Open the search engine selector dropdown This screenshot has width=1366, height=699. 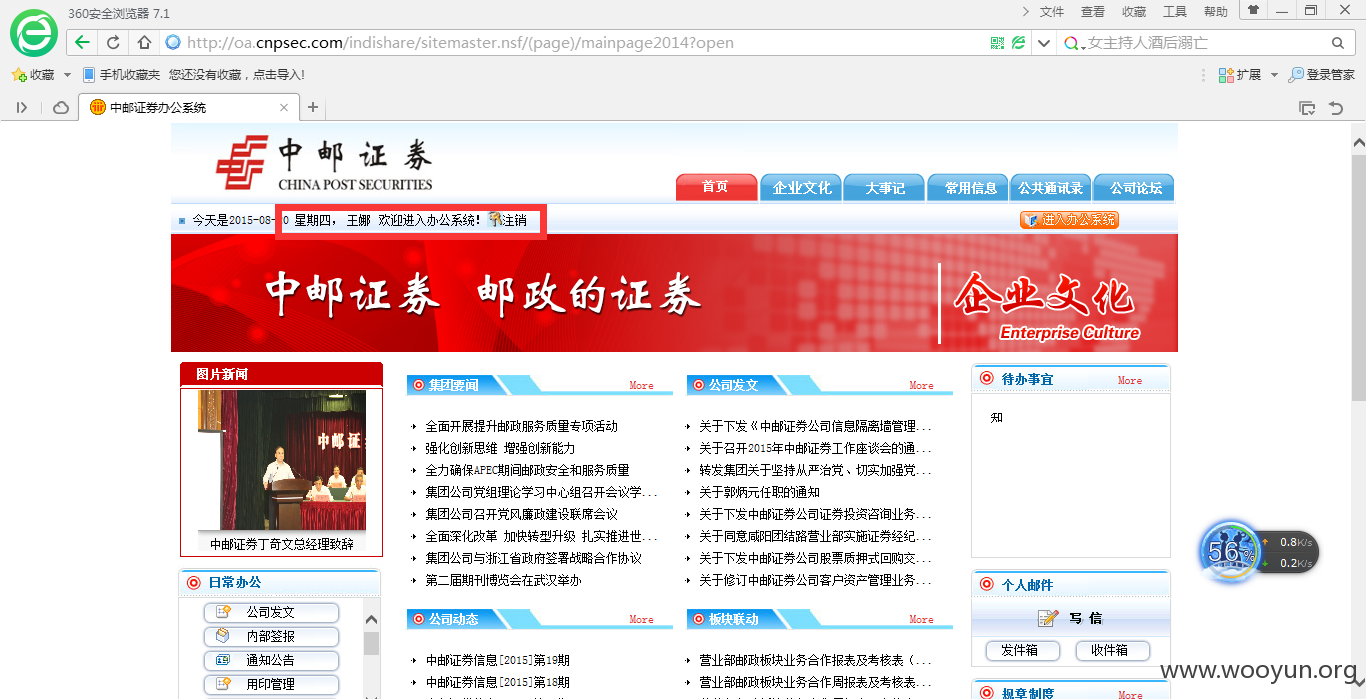1074,43
